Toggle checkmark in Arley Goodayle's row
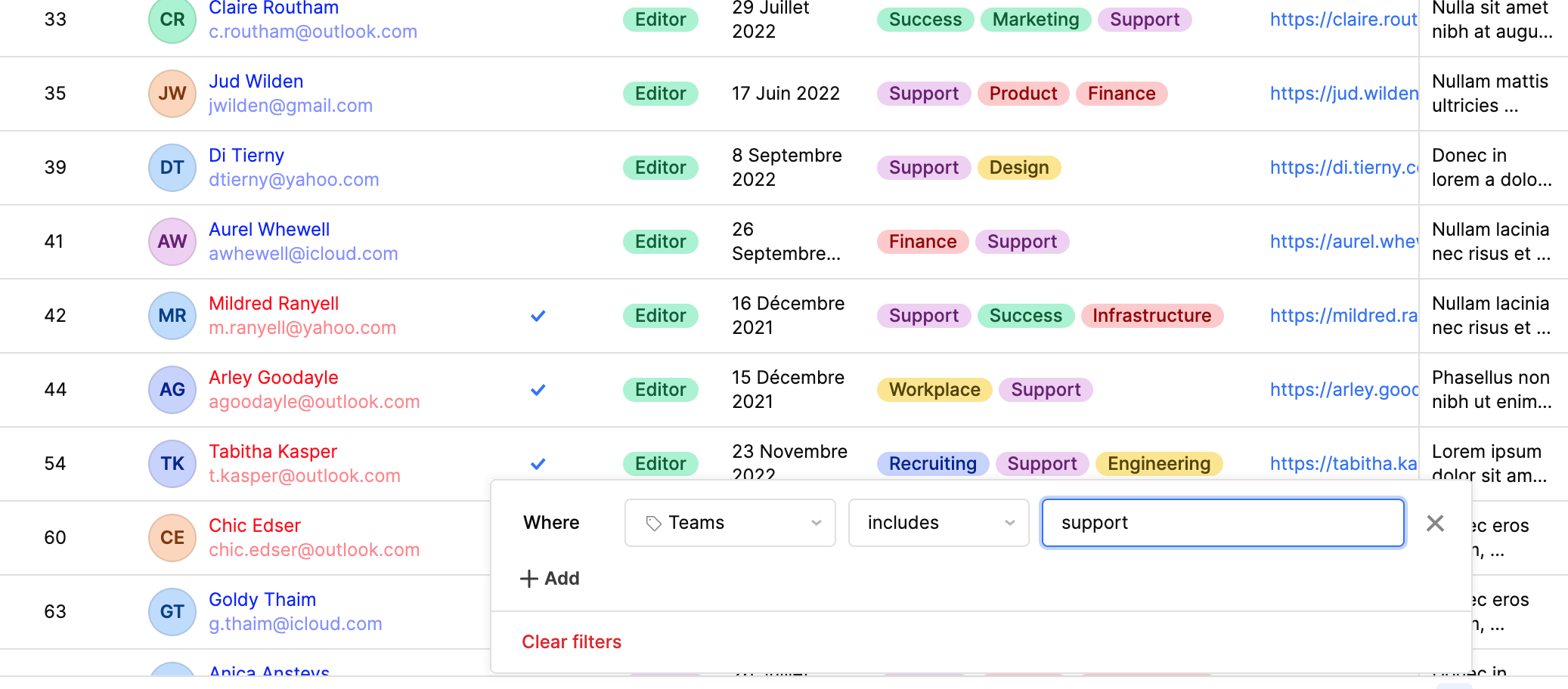Screen dimensions: 1568x689 pyautogui.click(x=538, y=390)
